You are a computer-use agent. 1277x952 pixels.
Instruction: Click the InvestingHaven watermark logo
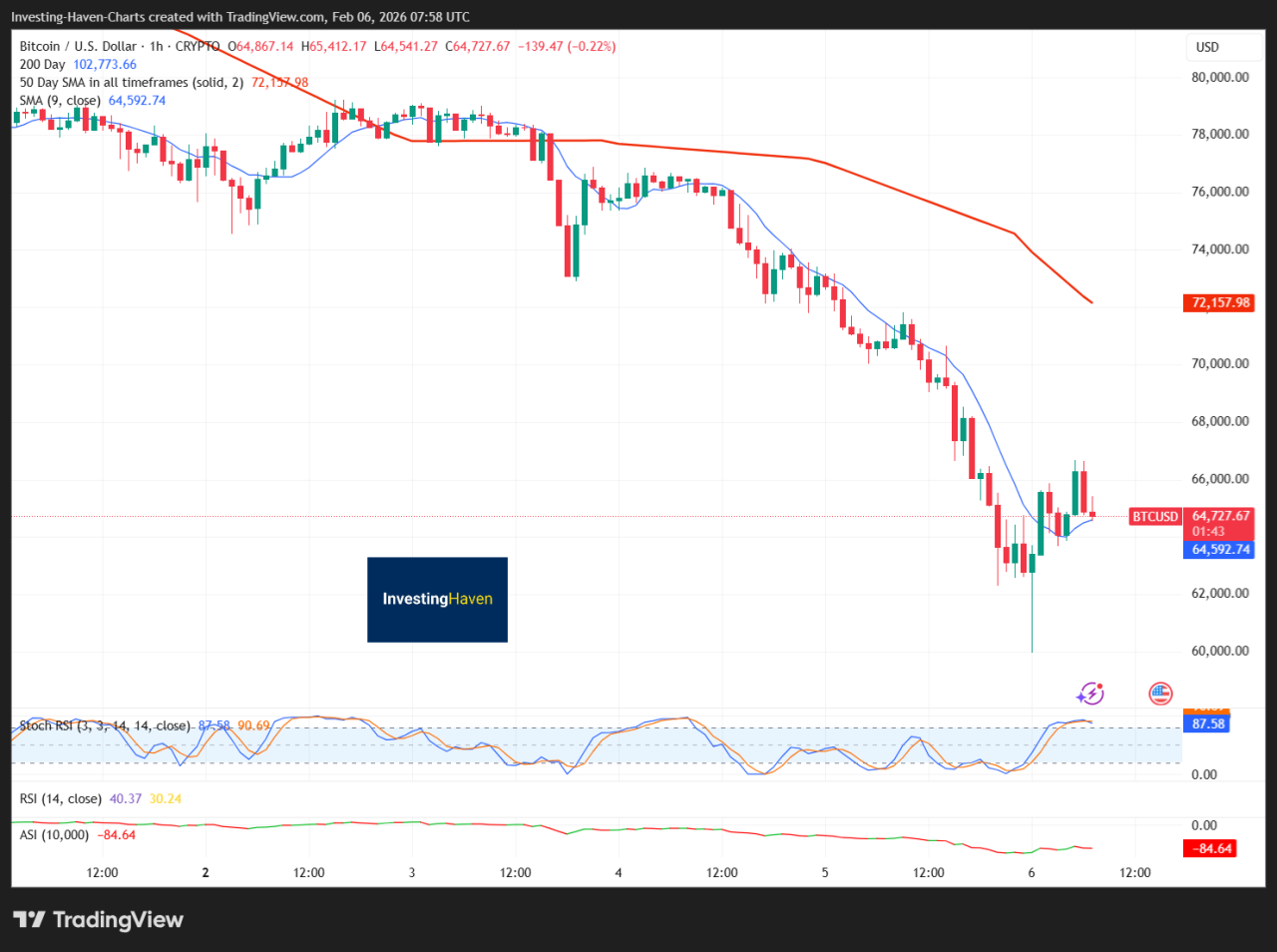[437, 599]
